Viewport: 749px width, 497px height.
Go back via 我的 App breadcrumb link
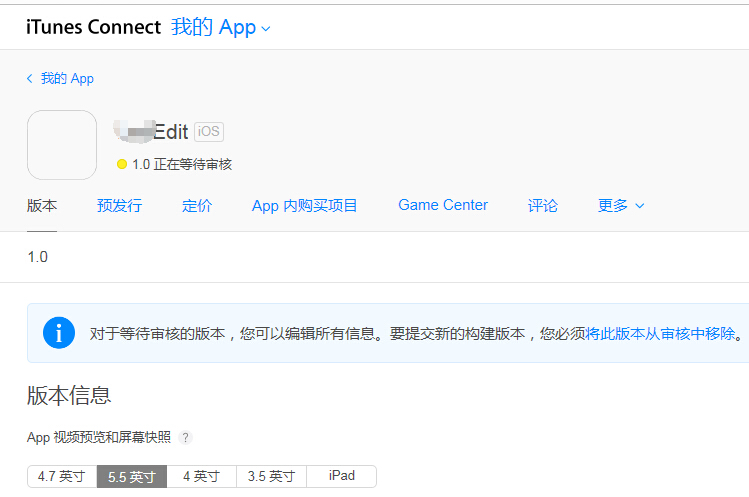point(67,78)
